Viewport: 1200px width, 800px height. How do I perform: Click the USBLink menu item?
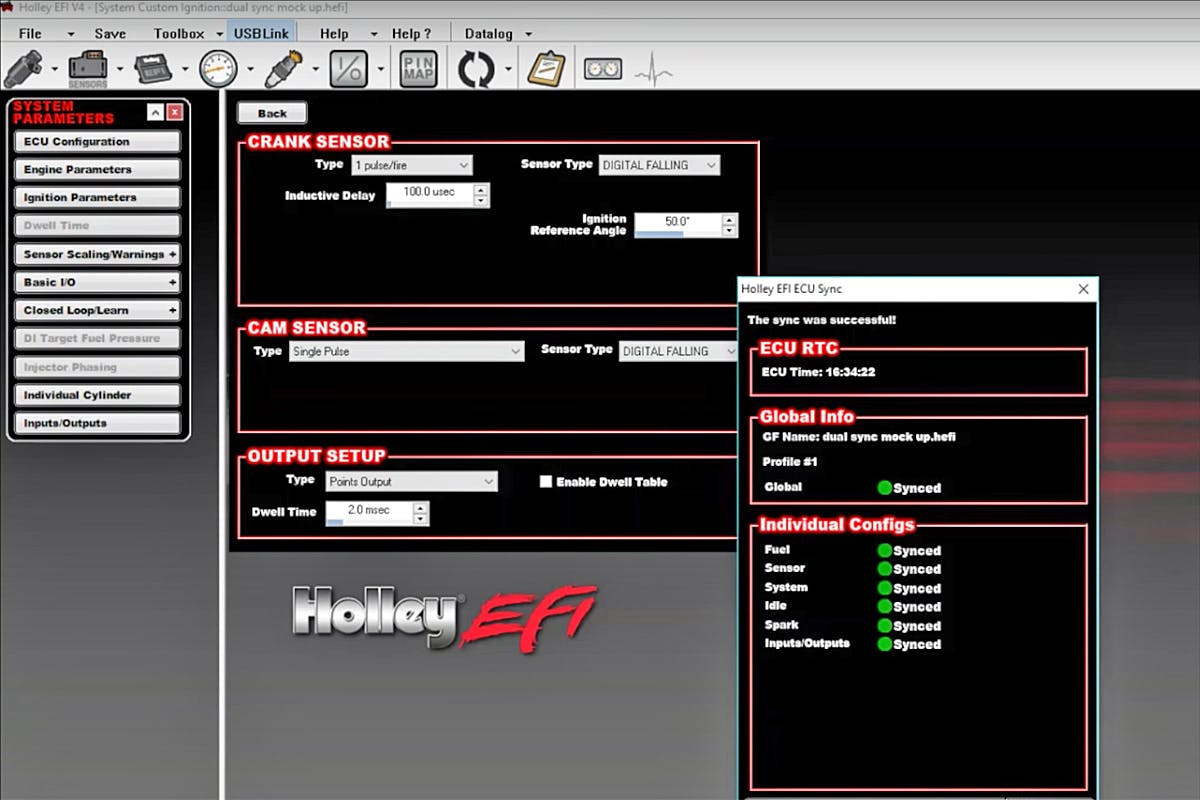click(261, 33)
